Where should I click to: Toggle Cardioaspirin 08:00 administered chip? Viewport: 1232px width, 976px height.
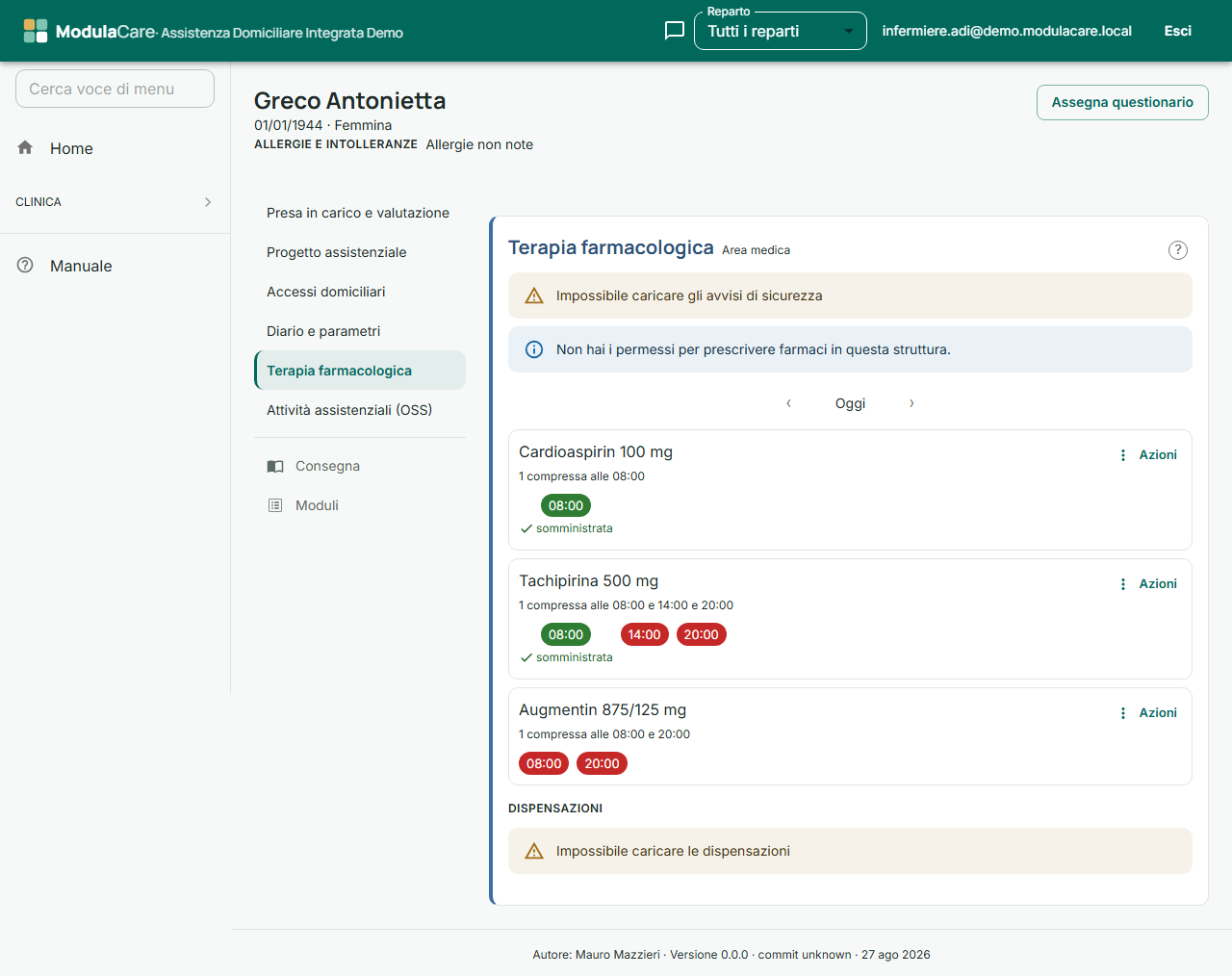(x=566, y=505)
